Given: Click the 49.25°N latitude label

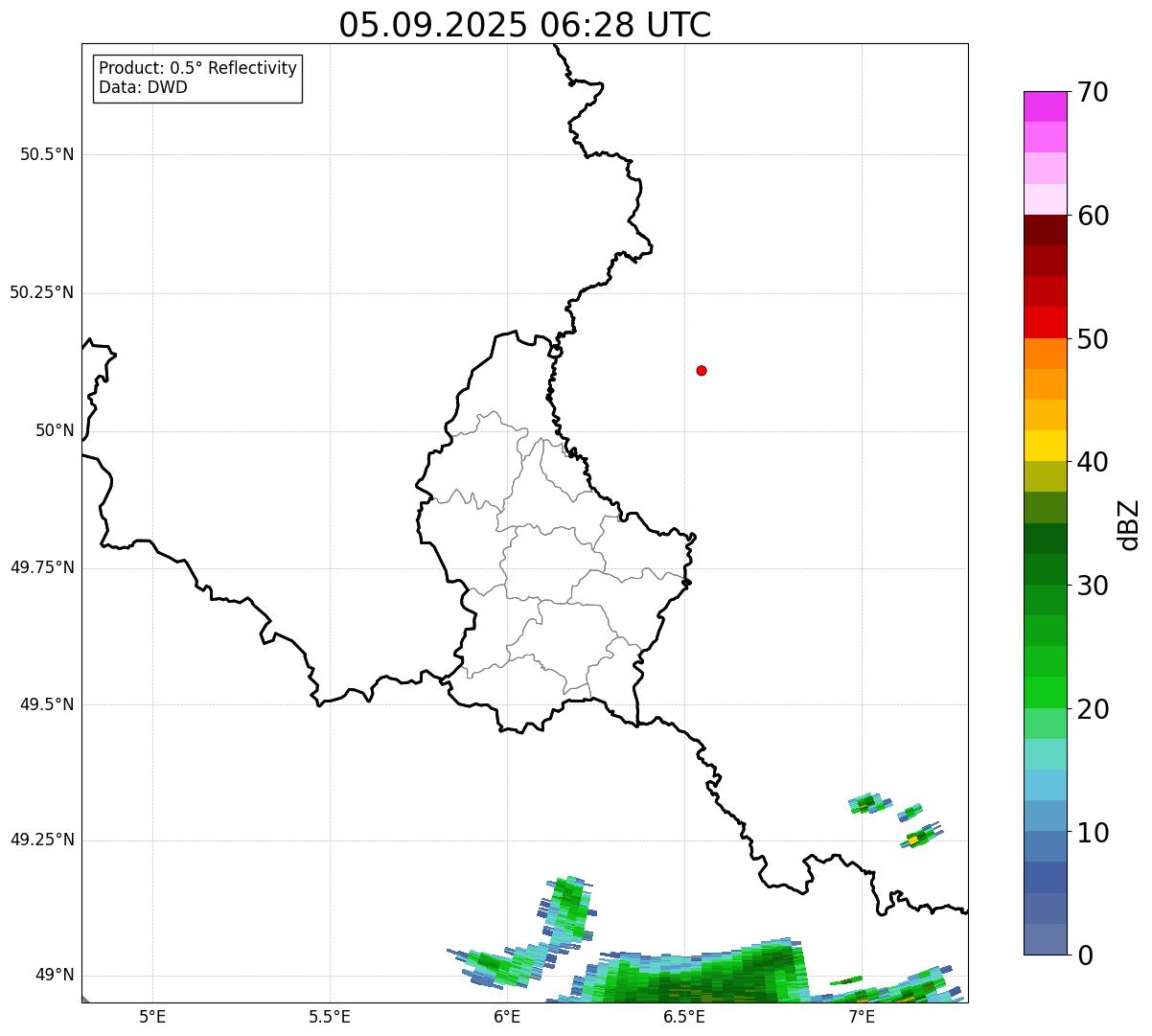Looking at the screenshot, I should pyautogui.click(x=42, y=840).
